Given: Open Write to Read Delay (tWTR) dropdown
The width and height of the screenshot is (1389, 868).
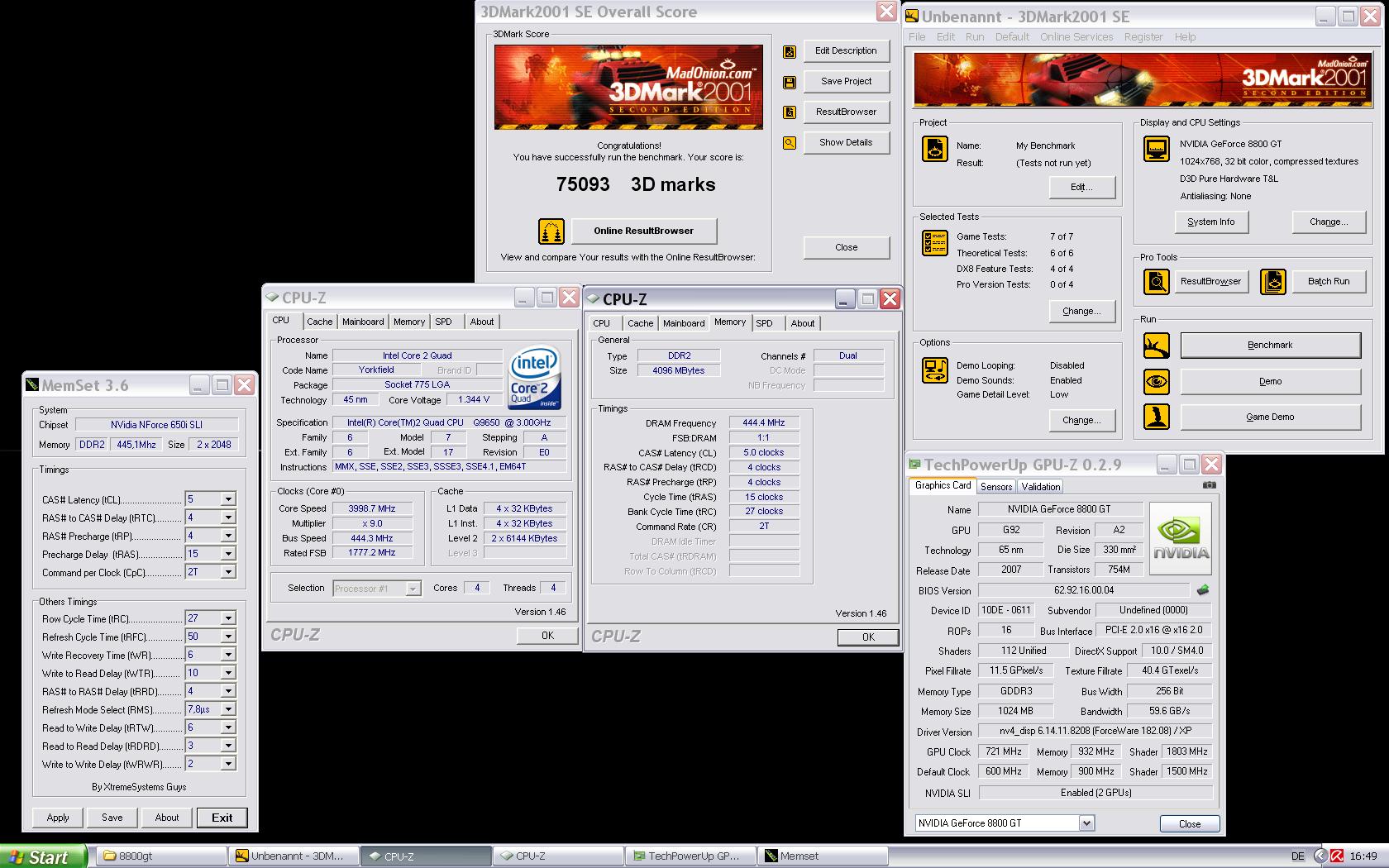Looking at the screenshot, I should click(x=228, y=673).
